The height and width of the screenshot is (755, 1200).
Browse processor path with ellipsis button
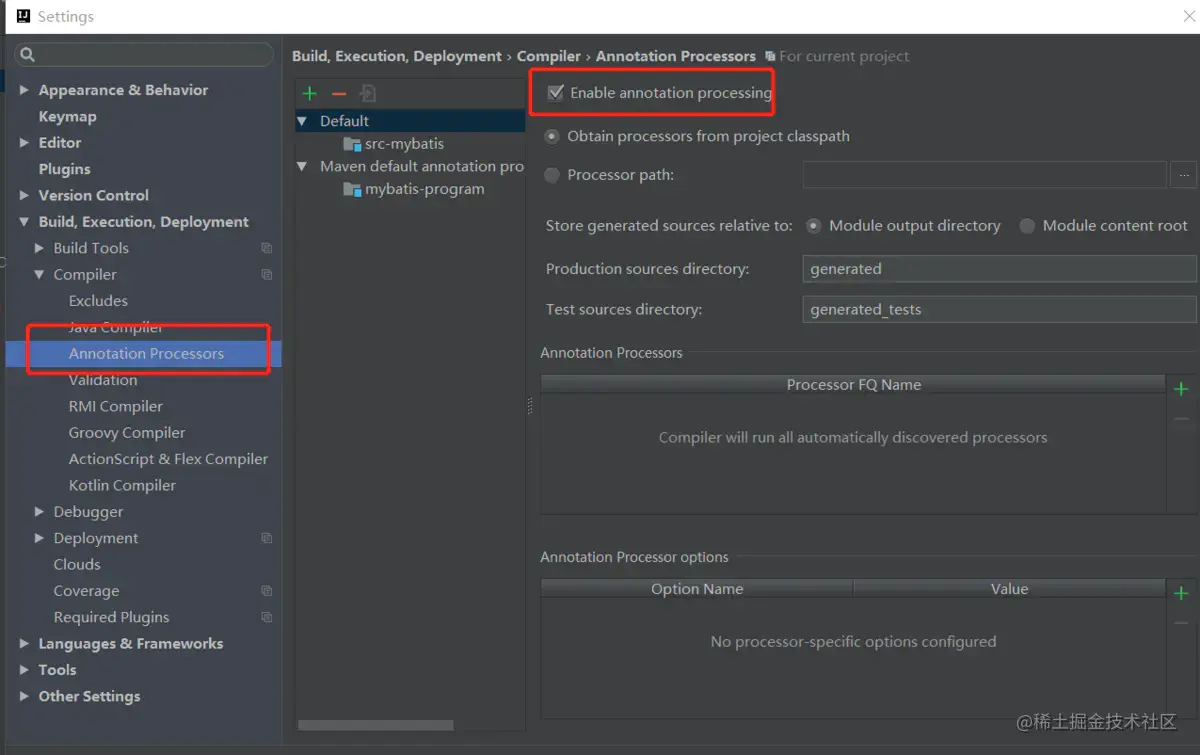tap(1184, 175)
